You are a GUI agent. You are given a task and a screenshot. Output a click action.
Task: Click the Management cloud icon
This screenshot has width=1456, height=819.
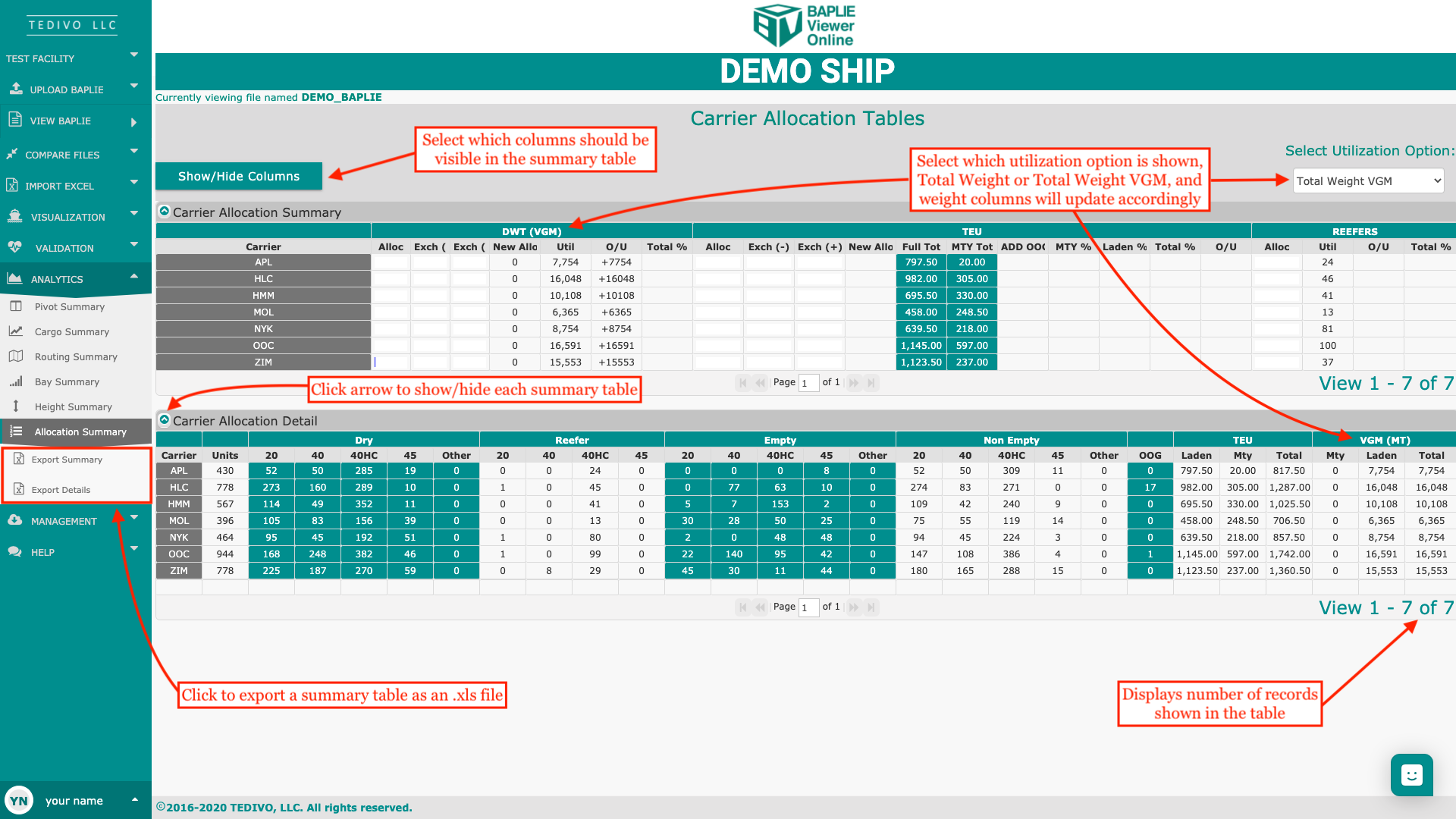[14, 520]
